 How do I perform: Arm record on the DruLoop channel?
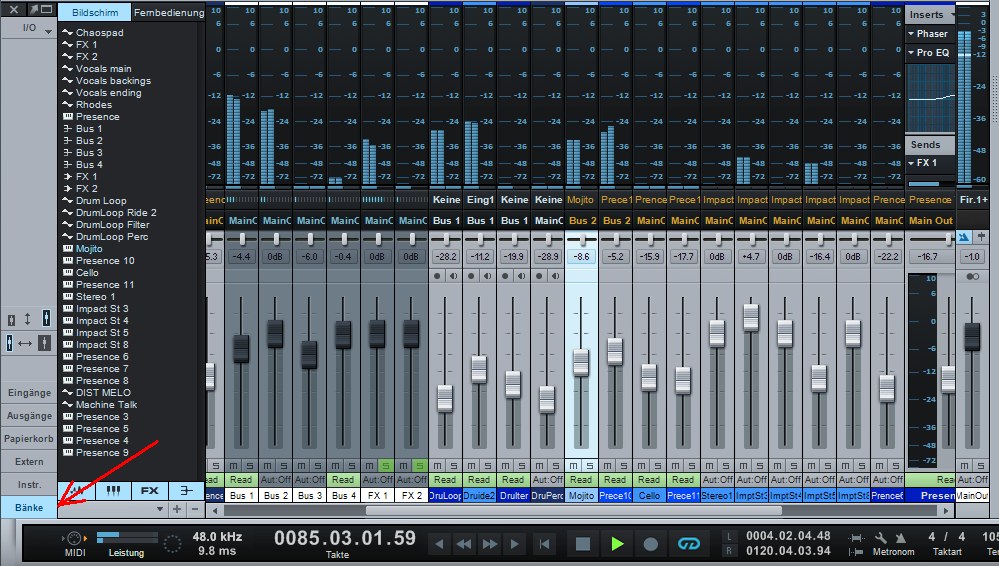437,276
